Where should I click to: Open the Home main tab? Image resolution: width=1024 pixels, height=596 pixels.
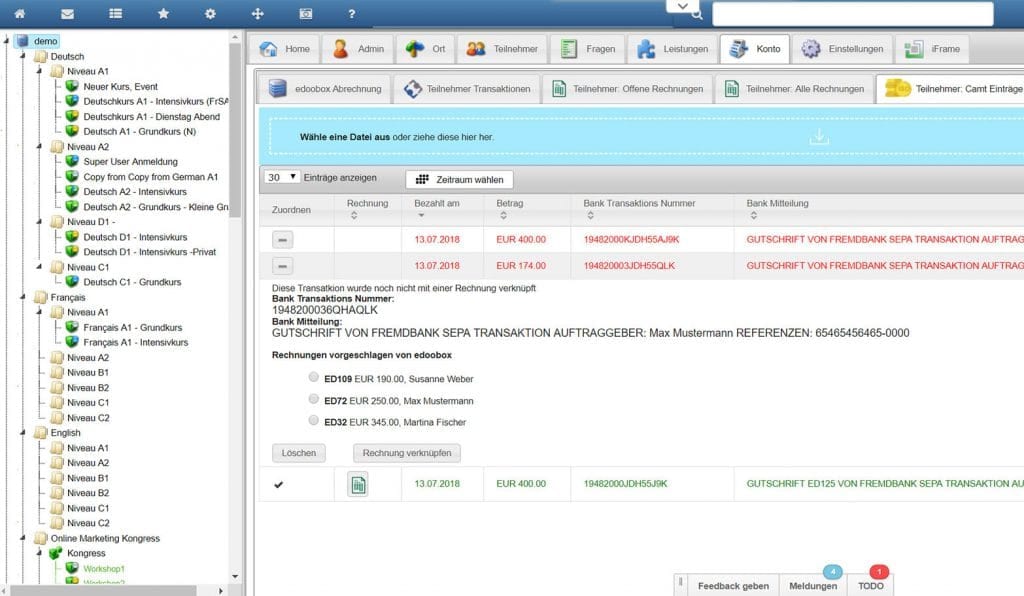[x=284, y=49]
